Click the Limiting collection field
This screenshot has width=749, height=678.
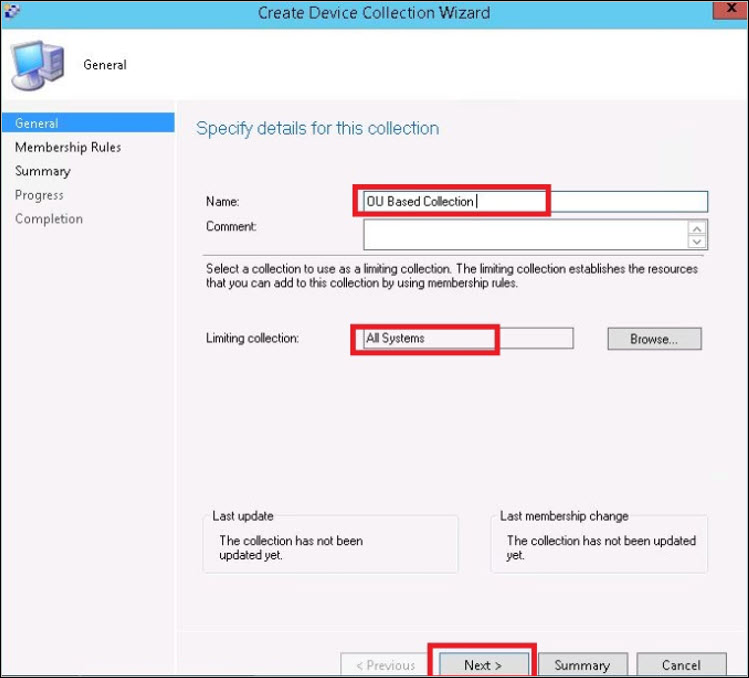coord(468,338)
